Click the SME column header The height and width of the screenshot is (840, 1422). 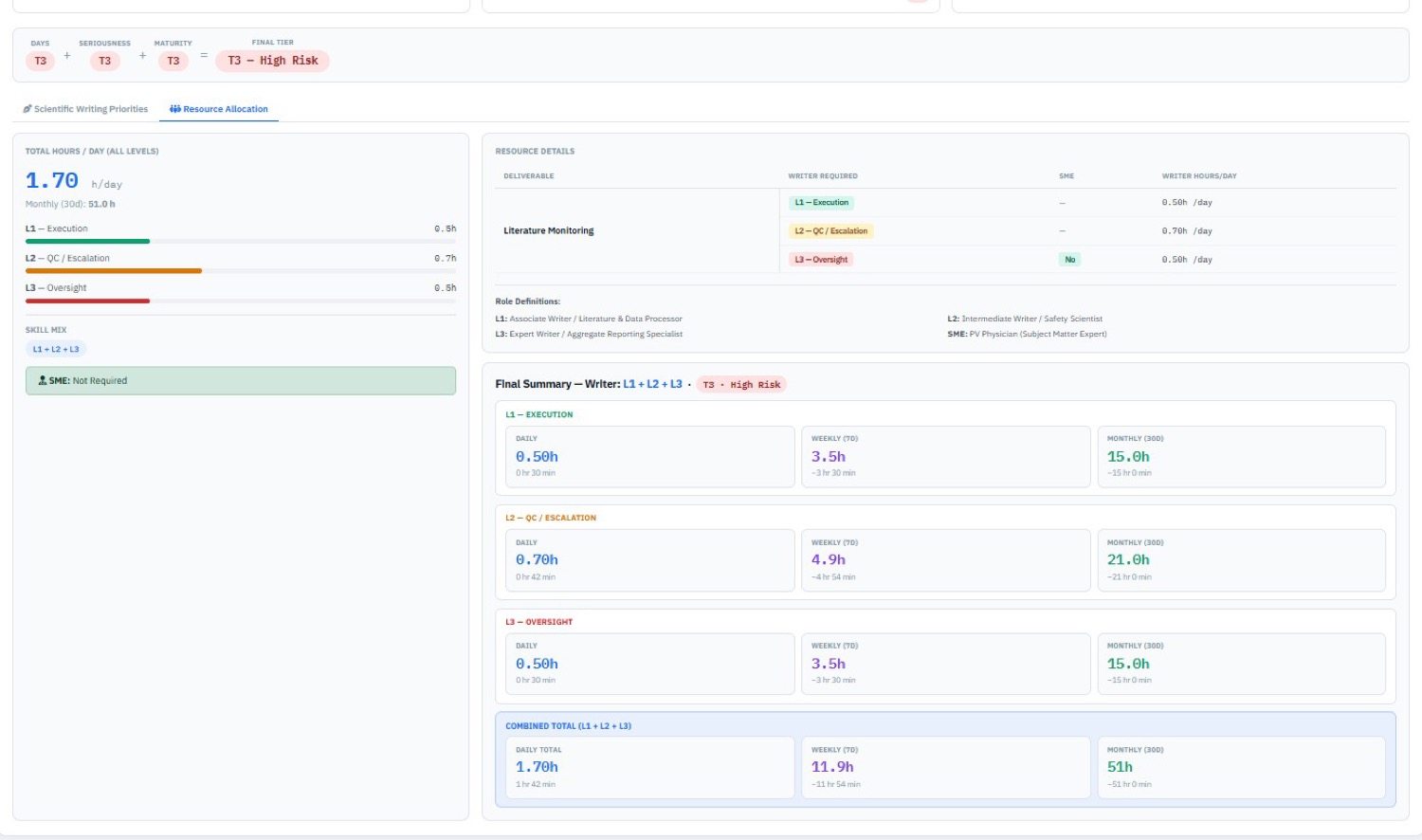[x=1066, y=176]
